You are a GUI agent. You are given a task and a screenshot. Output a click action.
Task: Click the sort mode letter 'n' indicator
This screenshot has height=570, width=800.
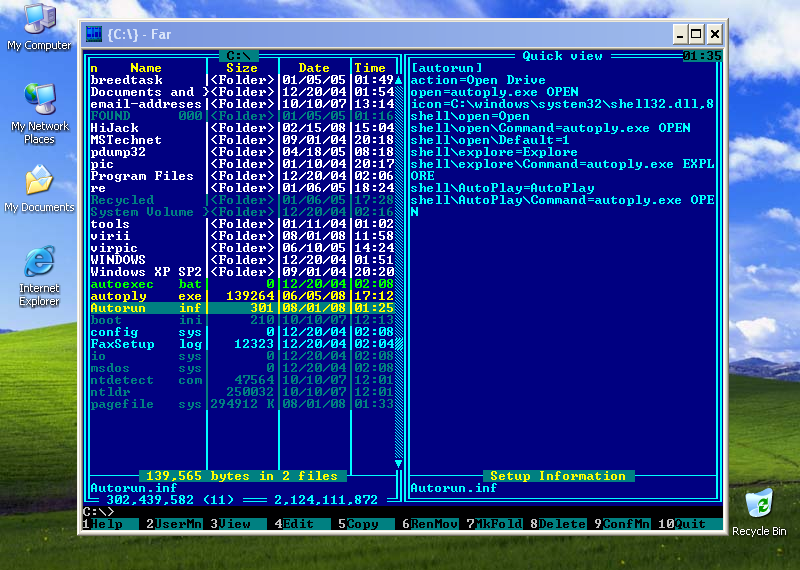(x=94, y=68)
